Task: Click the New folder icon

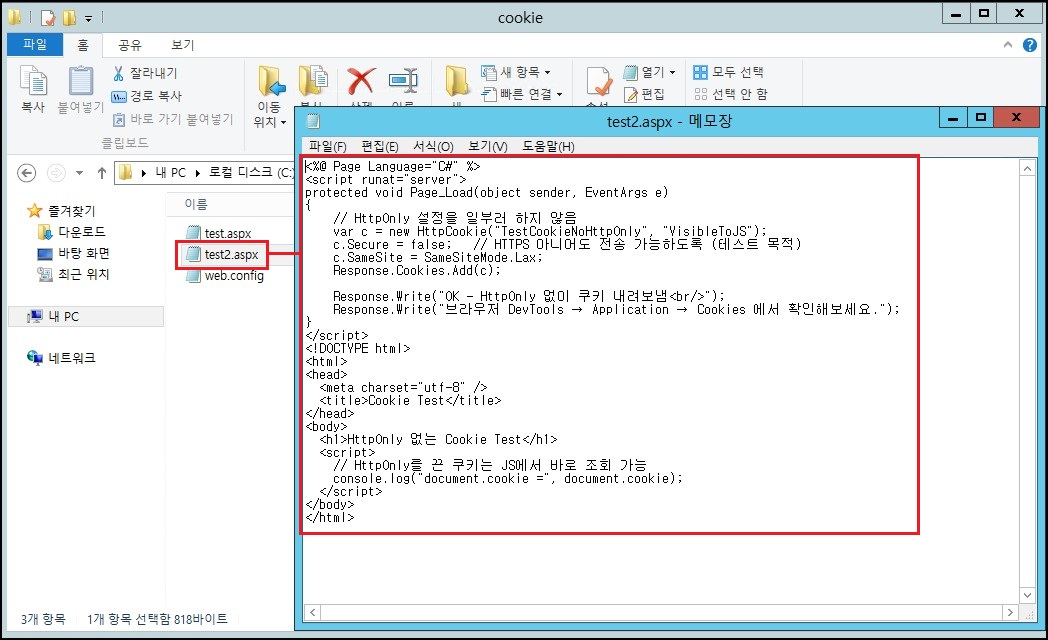Action: (x=457, y=82)
